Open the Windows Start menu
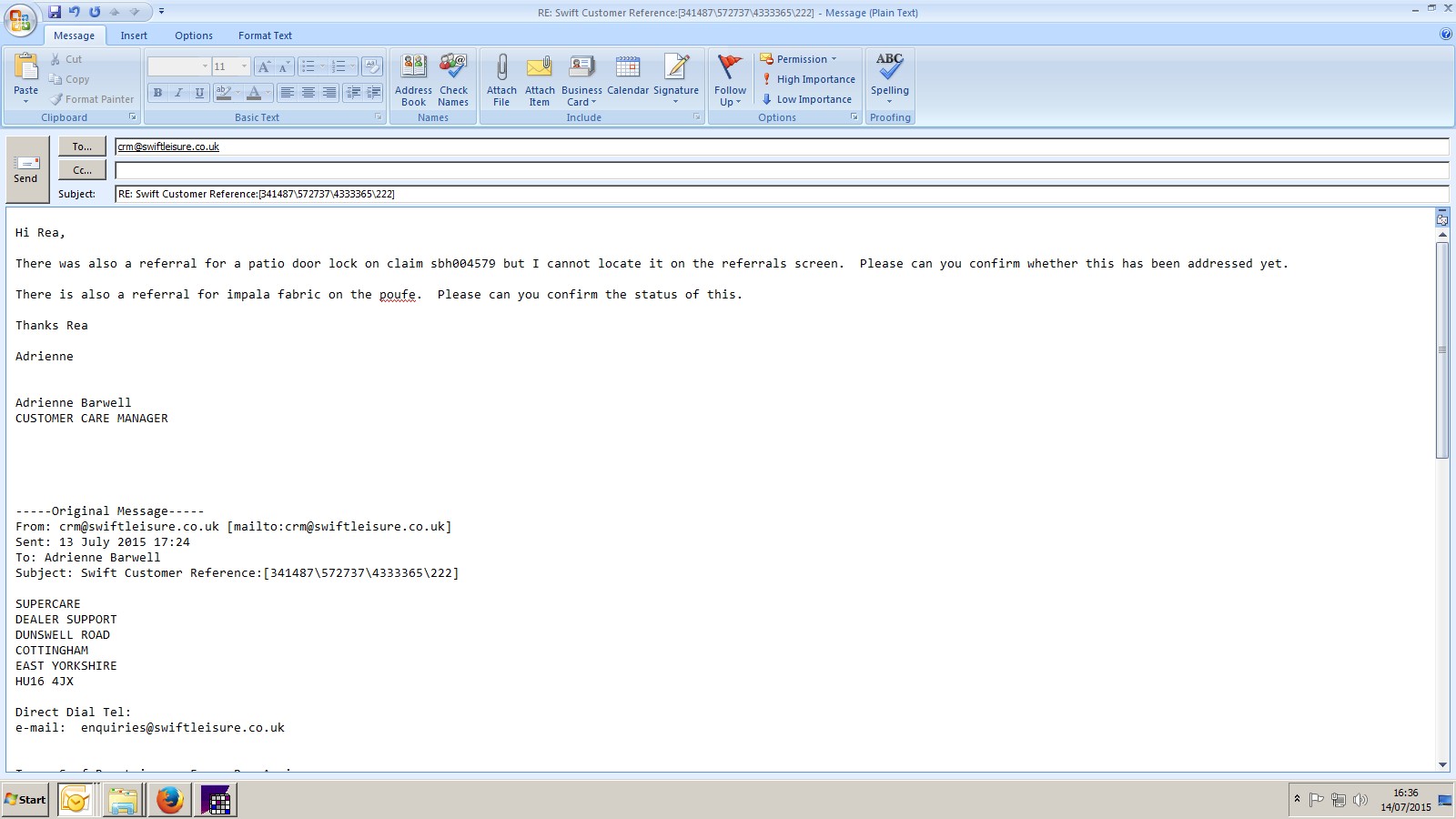1456x819 pixels. 25,800
